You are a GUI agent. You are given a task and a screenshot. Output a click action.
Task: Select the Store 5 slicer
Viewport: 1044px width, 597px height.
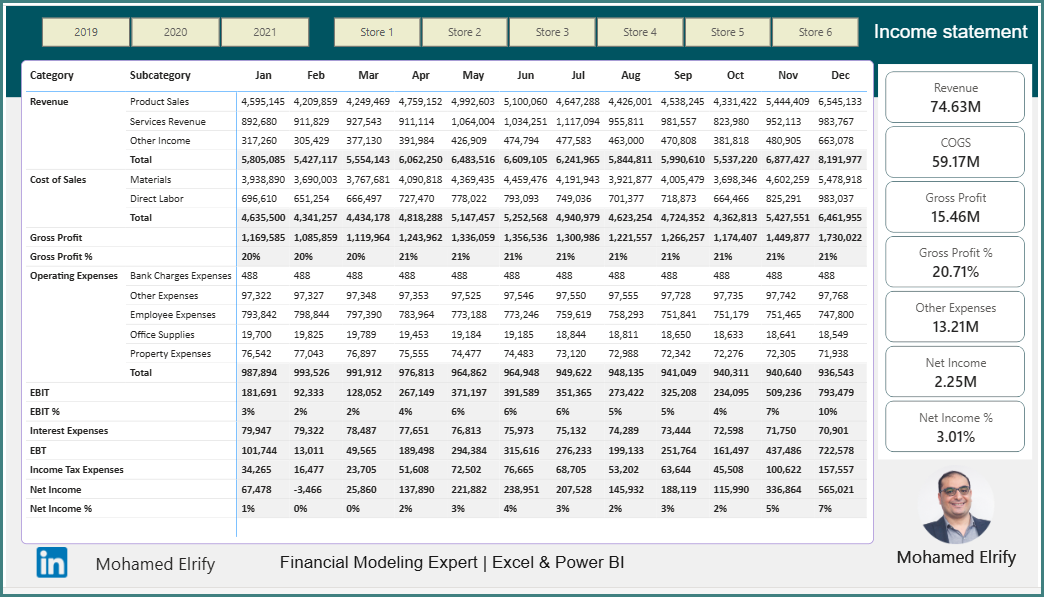[x=728, y=32]
